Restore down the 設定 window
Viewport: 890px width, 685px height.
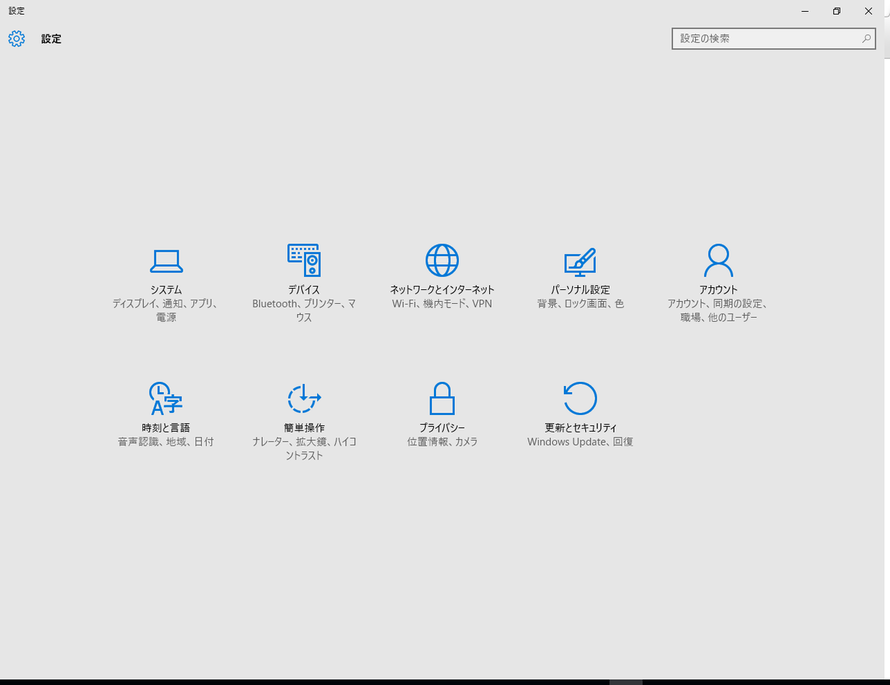click(837, 11)
